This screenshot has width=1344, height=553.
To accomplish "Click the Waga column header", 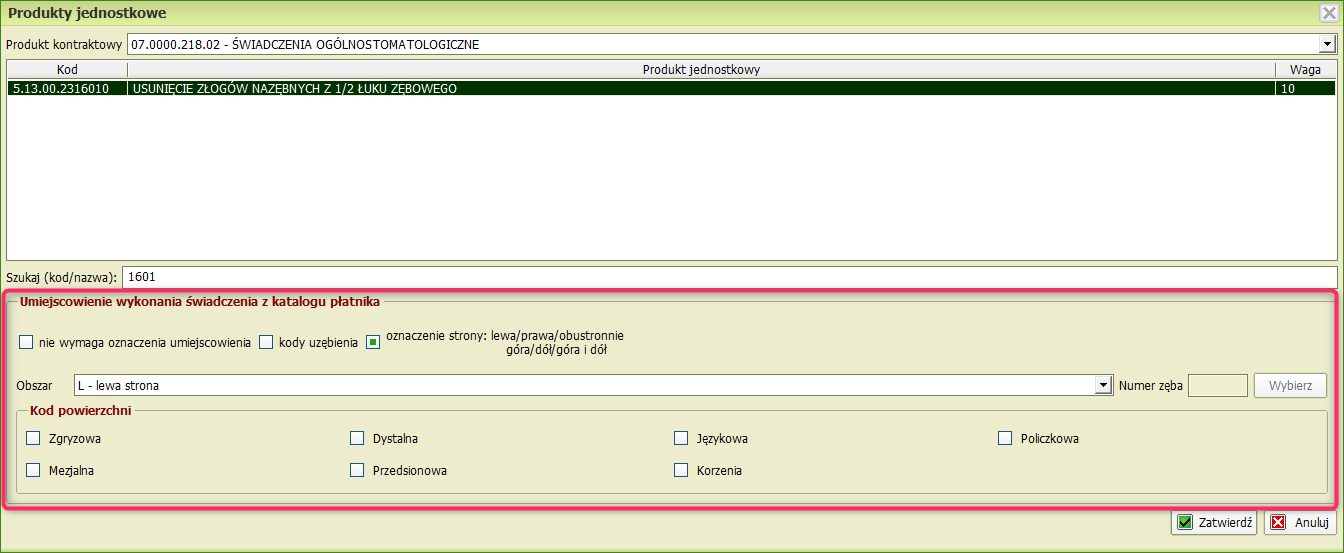I will (x=1305, y=70).
